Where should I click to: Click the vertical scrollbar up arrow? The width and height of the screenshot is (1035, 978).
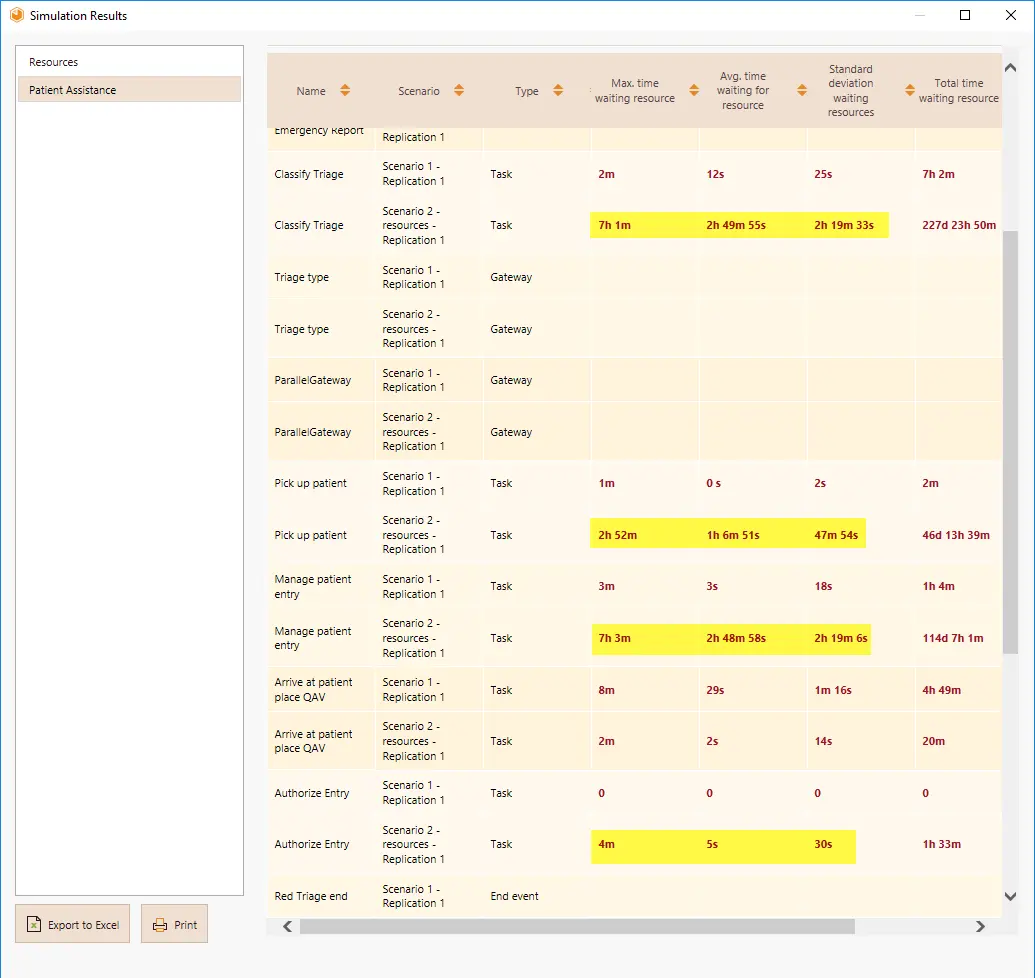coord(1010,68)
